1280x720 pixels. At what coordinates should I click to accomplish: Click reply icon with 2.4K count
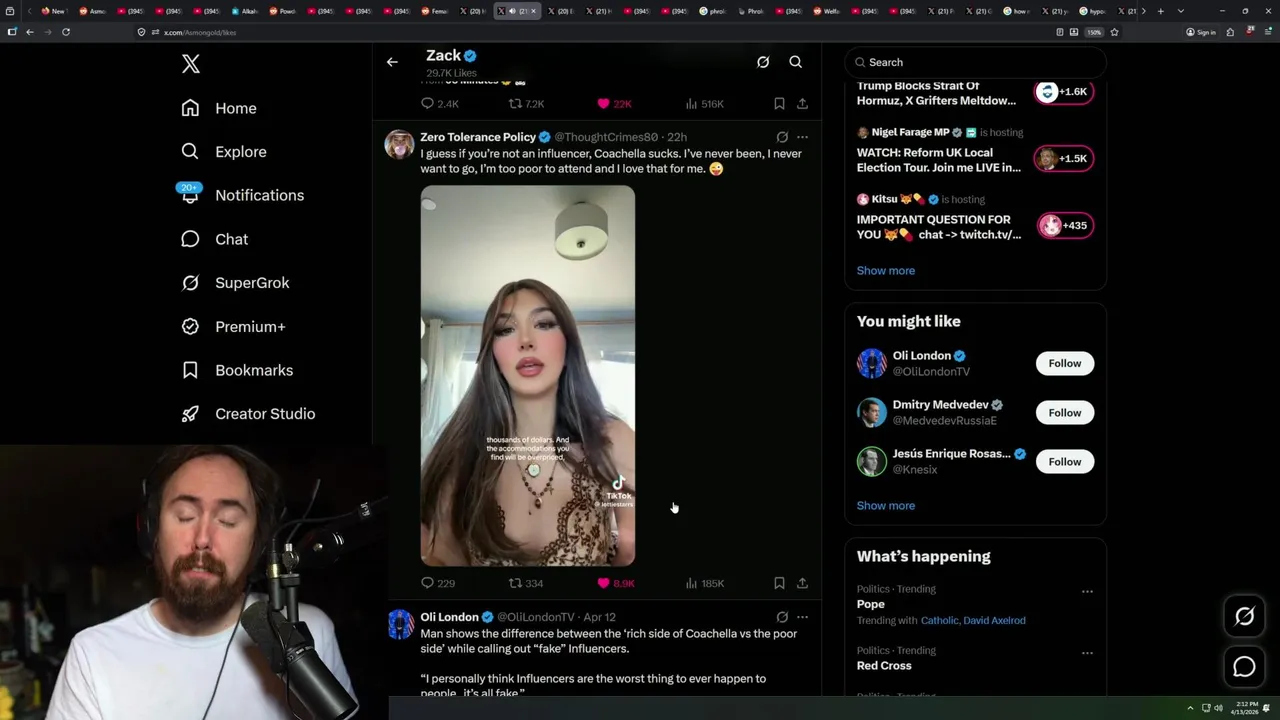427,104
